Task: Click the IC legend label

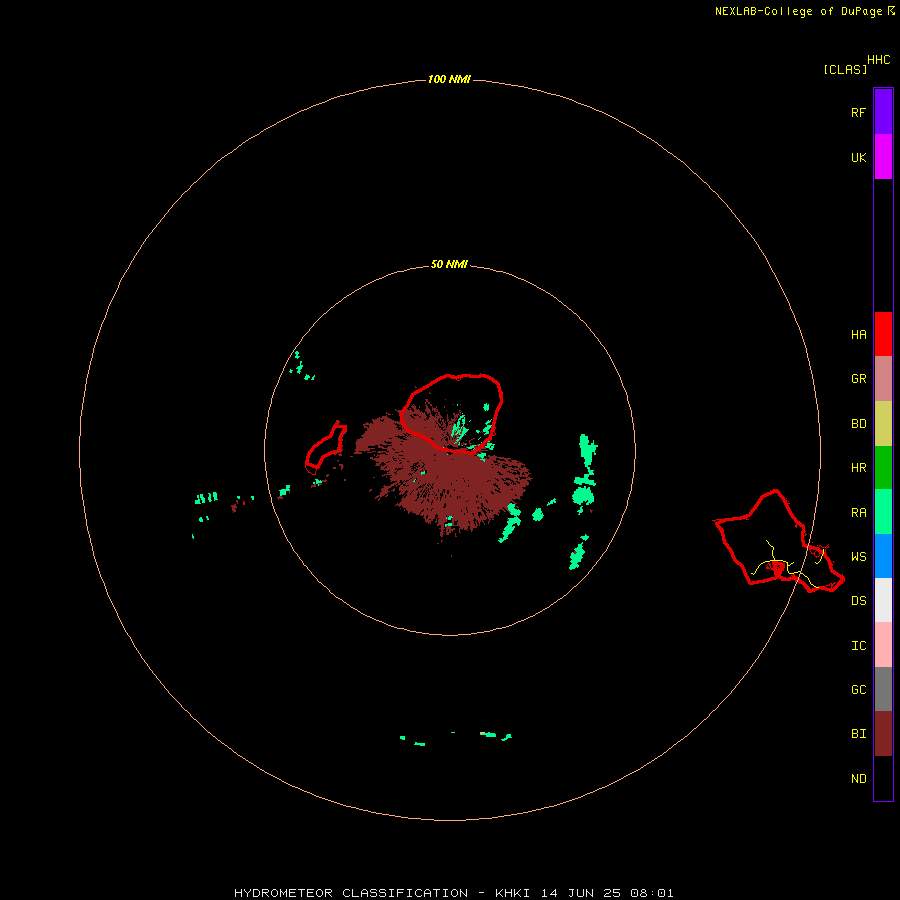Action: (858, 646)
